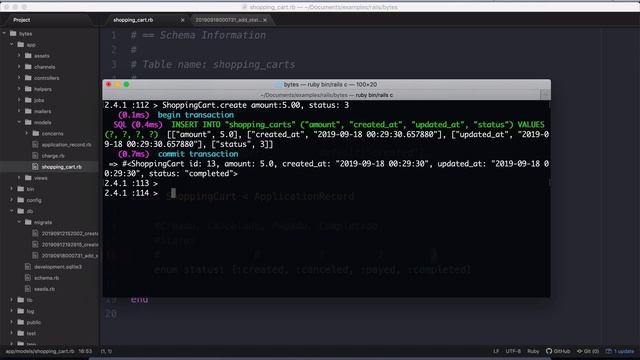Click the Ruby grammar selector
This screenshot has height=360, width=640.
click(x=533, y=351)
